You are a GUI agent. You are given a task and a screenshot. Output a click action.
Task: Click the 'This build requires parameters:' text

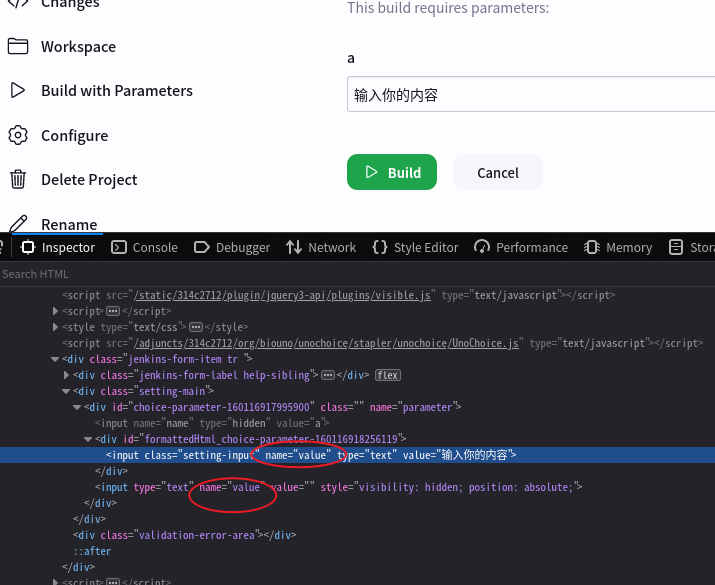point(448,8)
